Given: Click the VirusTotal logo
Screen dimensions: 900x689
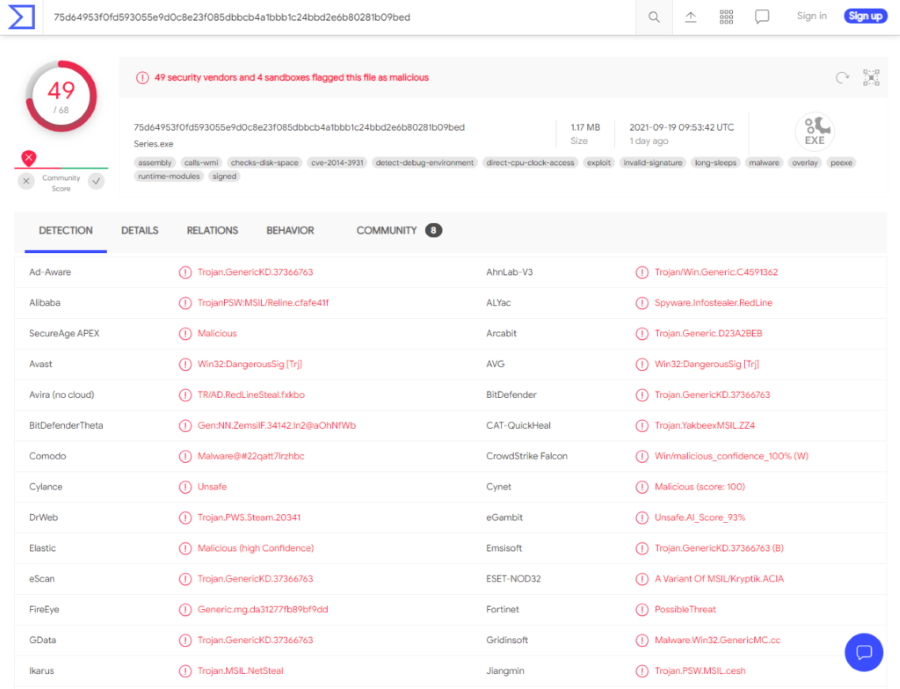Looking at the screenshot, I should tap(21, 17).
